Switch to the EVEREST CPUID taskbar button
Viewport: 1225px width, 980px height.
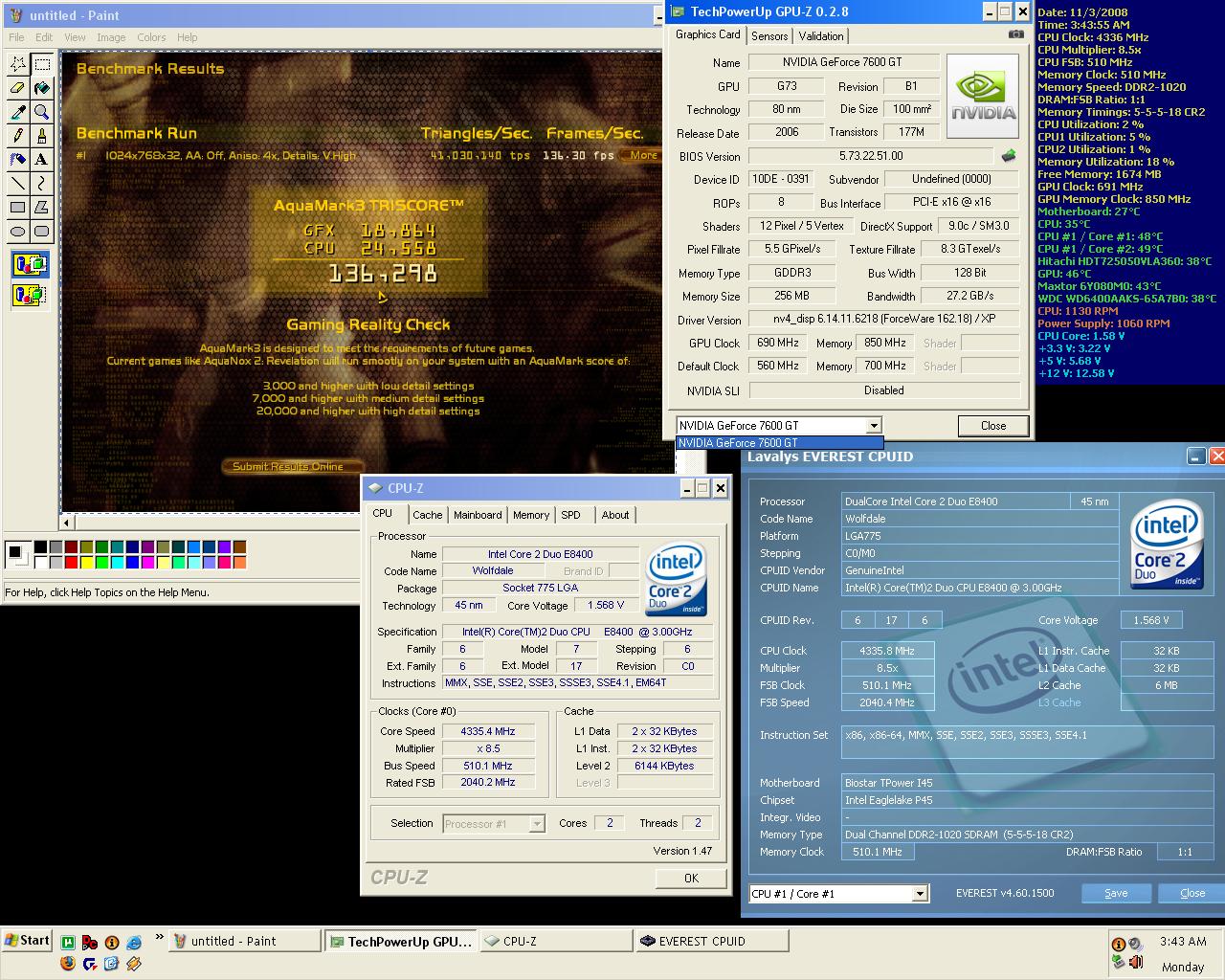click(x=712, y=941)
